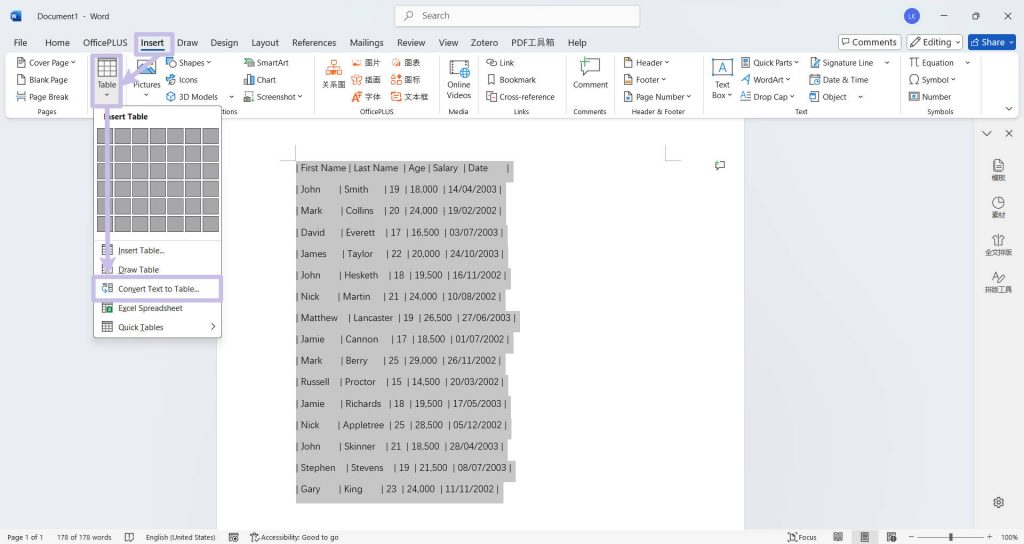
Task: Insert a Page Break
Action: click(42, 97)
